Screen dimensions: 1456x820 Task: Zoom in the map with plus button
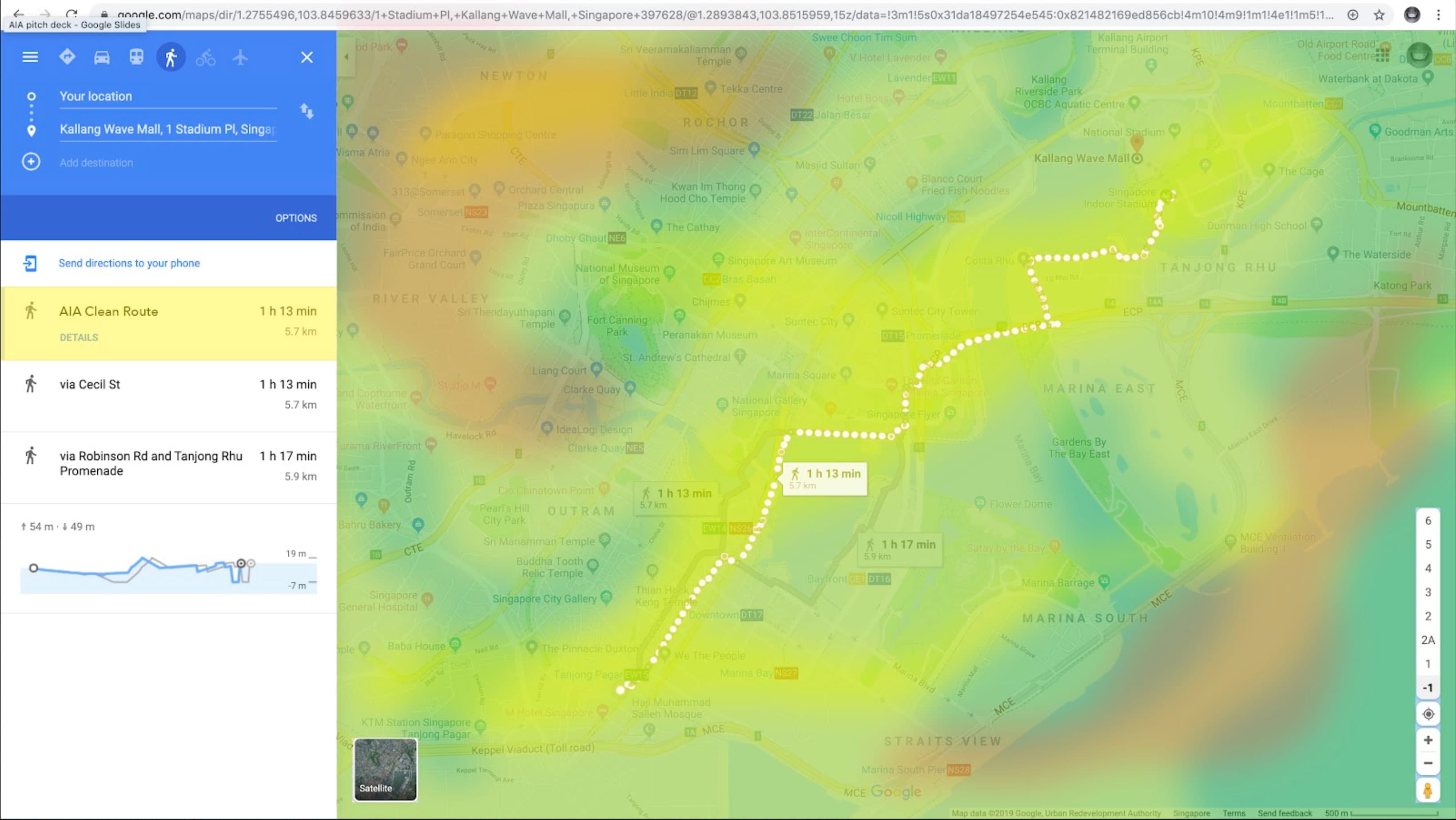coord(1428,740)
